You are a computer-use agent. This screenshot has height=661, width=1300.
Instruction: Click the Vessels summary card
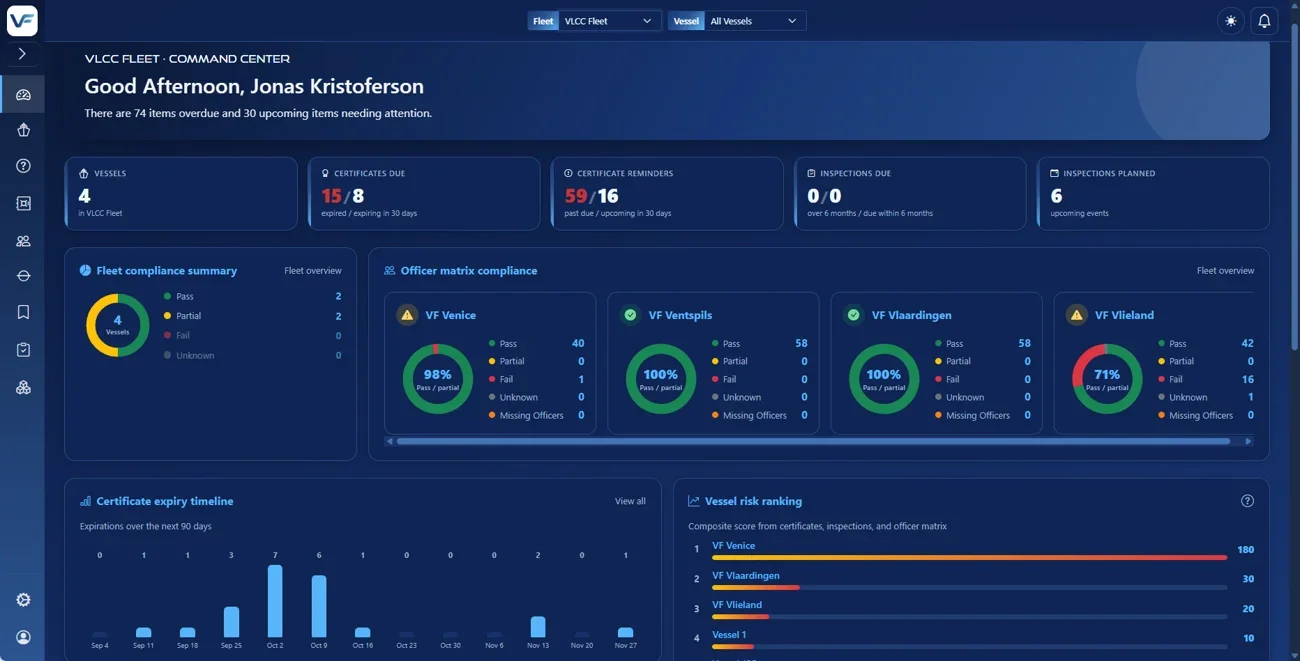181,194
